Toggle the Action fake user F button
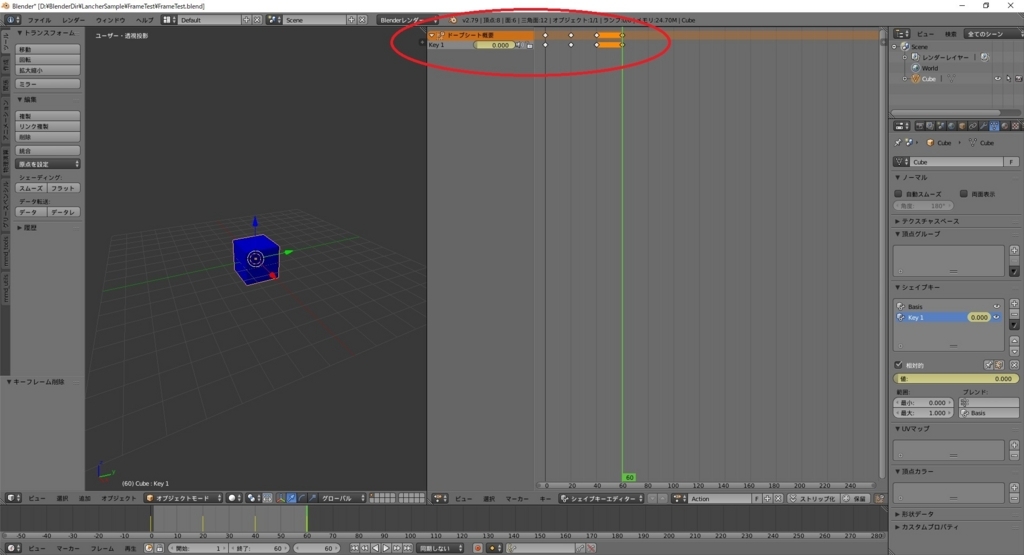The height and width of the screenshot is (555, 1024). [756, 498]
